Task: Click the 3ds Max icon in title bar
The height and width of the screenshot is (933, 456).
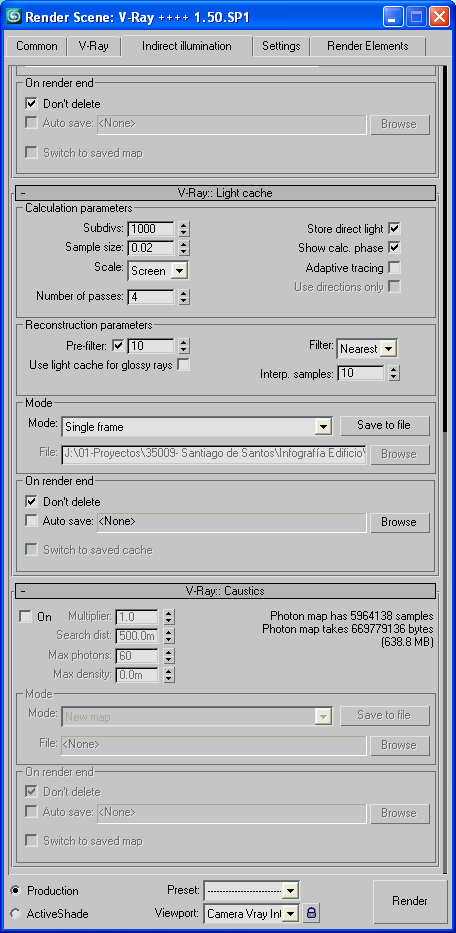Action: (13, 17)
